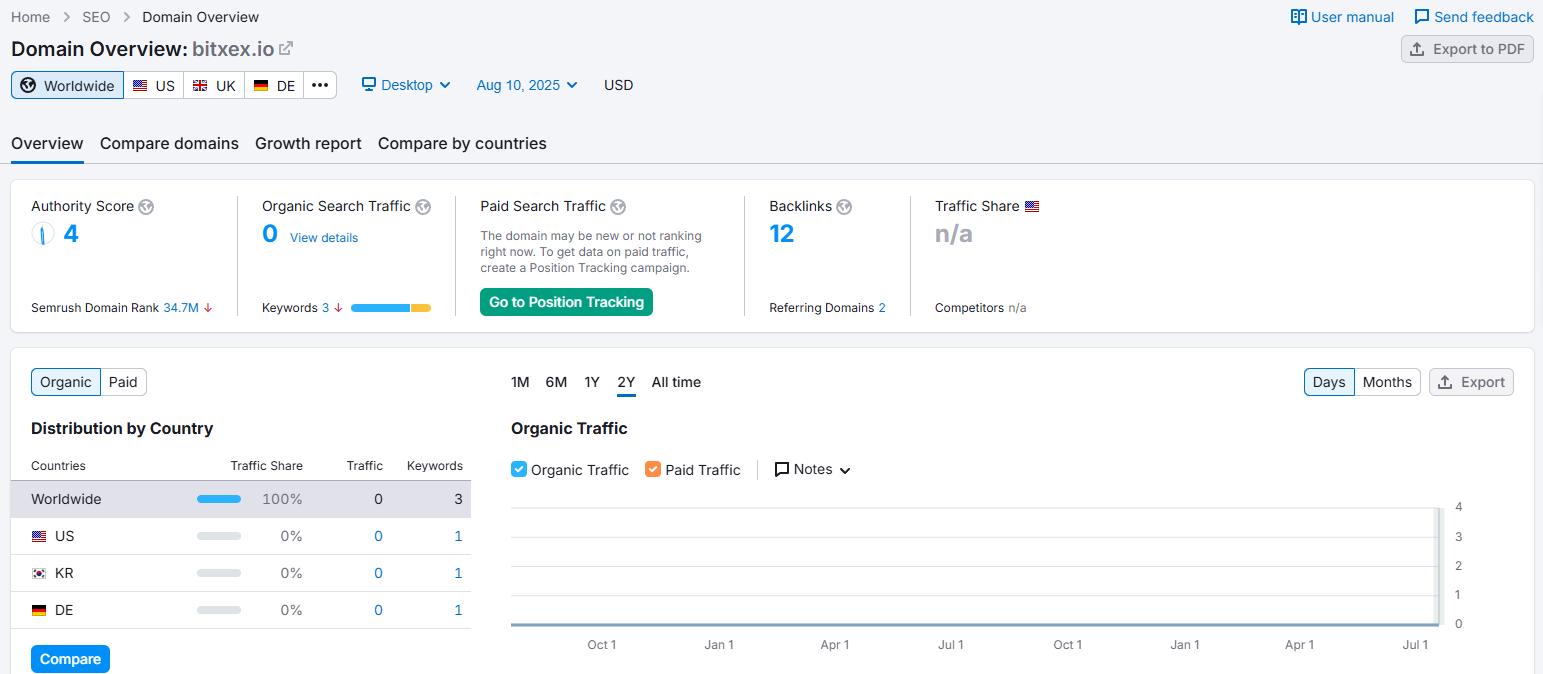Select the DE database button
The width and height of the screenshot is (1543, 674).
coord(274,85)
